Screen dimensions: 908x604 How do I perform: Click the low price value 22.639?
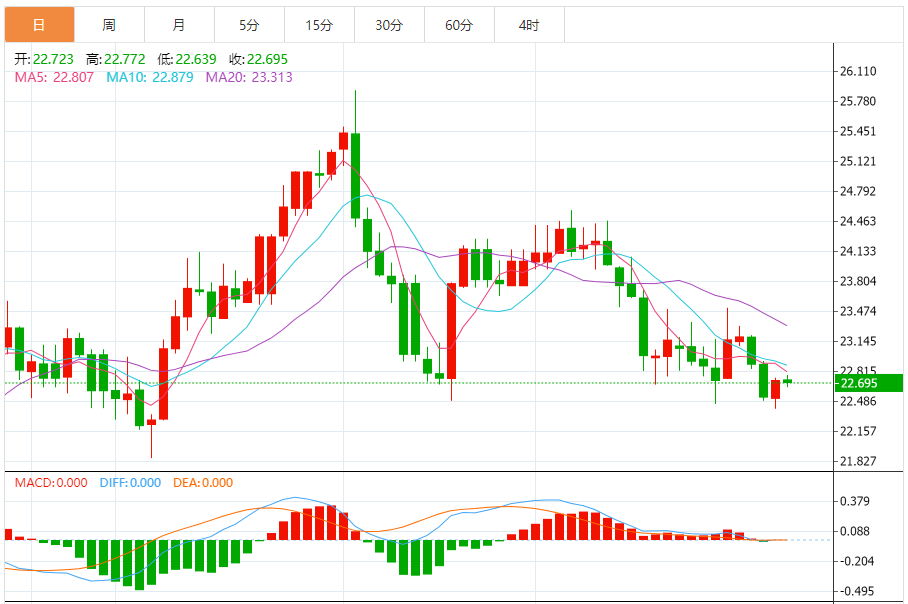point(196,59)
